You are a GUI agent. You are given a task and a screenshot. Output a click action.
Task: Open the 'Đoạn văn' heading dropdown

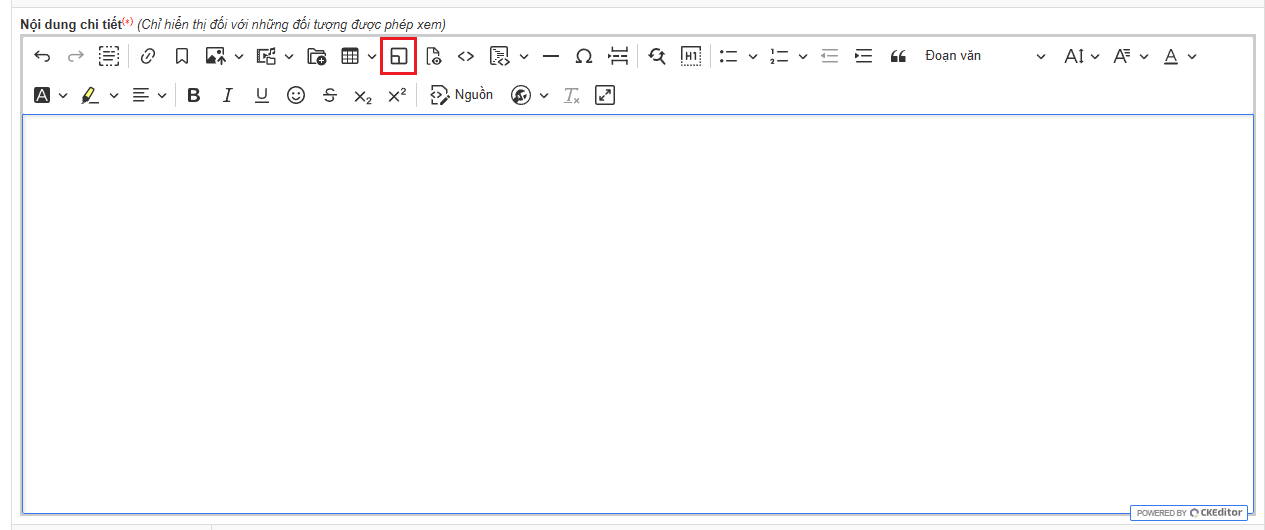point(984,56)
